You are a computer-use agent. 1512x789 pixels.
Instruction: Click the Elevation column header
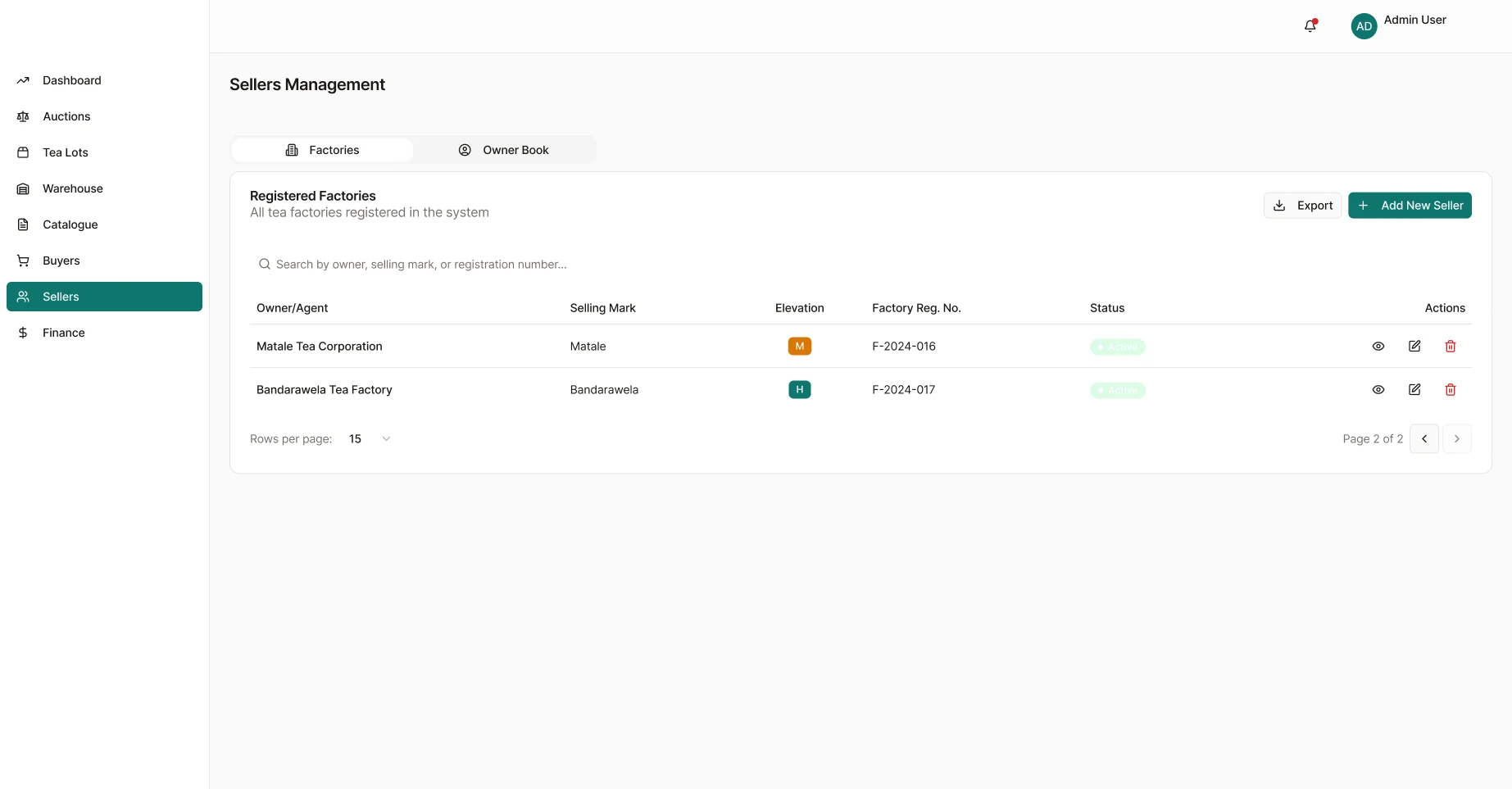click(x=800, y=308)
